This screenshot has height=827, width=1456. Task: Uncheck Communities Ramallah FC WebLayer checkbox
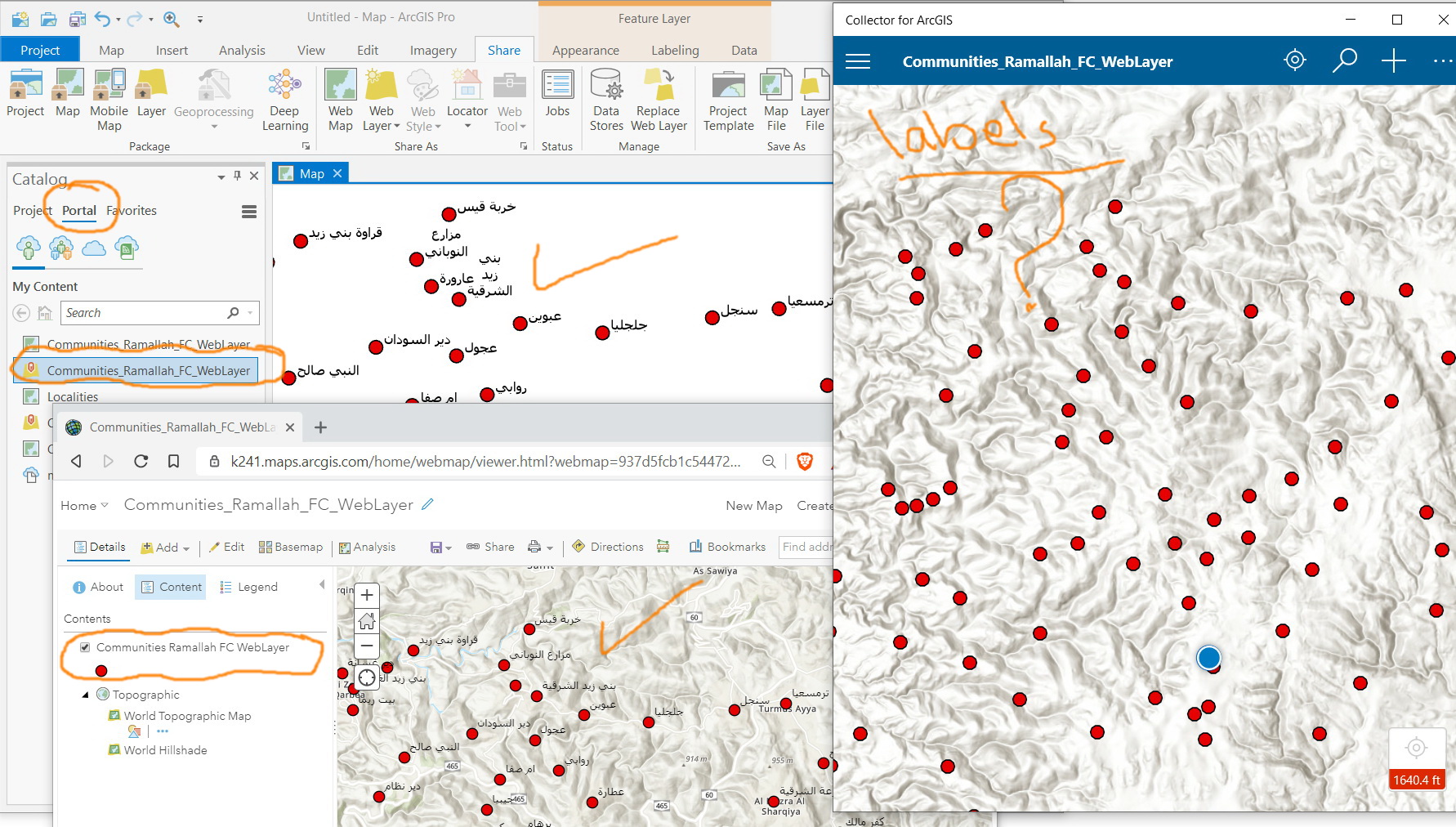[x=85, y=647]
